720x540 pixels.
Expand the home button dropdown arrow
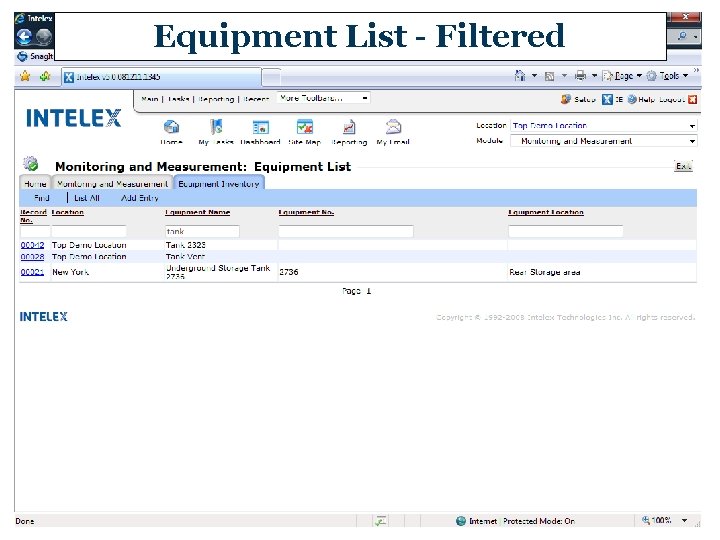pos(534,75)
